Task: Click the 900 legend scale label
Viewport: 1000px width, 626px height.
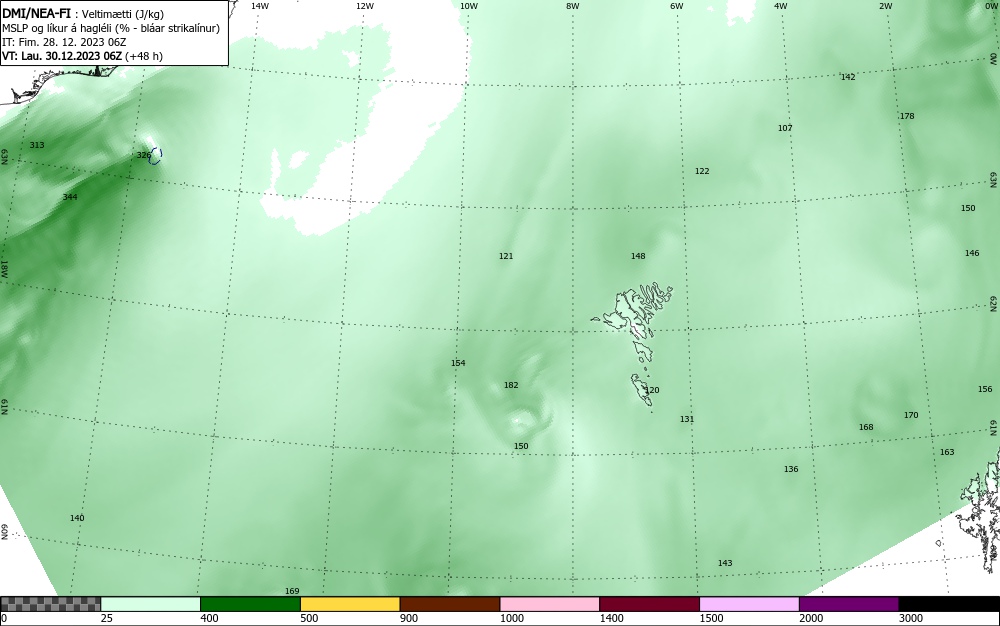Action: click(x=409, y=618)
